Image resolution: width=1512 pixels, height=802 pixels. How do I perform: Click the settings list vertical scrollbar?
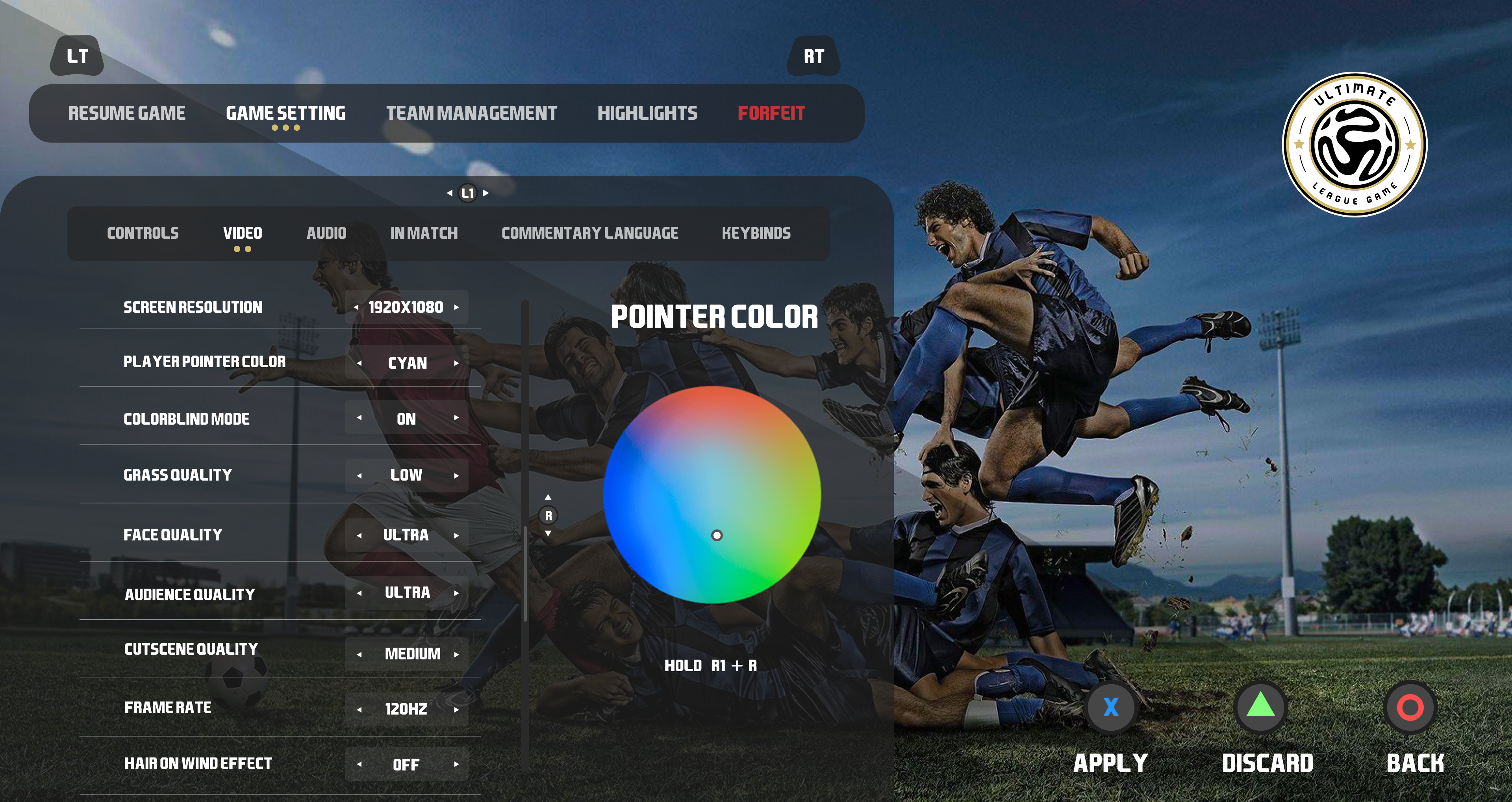click(x=525, y=535)
